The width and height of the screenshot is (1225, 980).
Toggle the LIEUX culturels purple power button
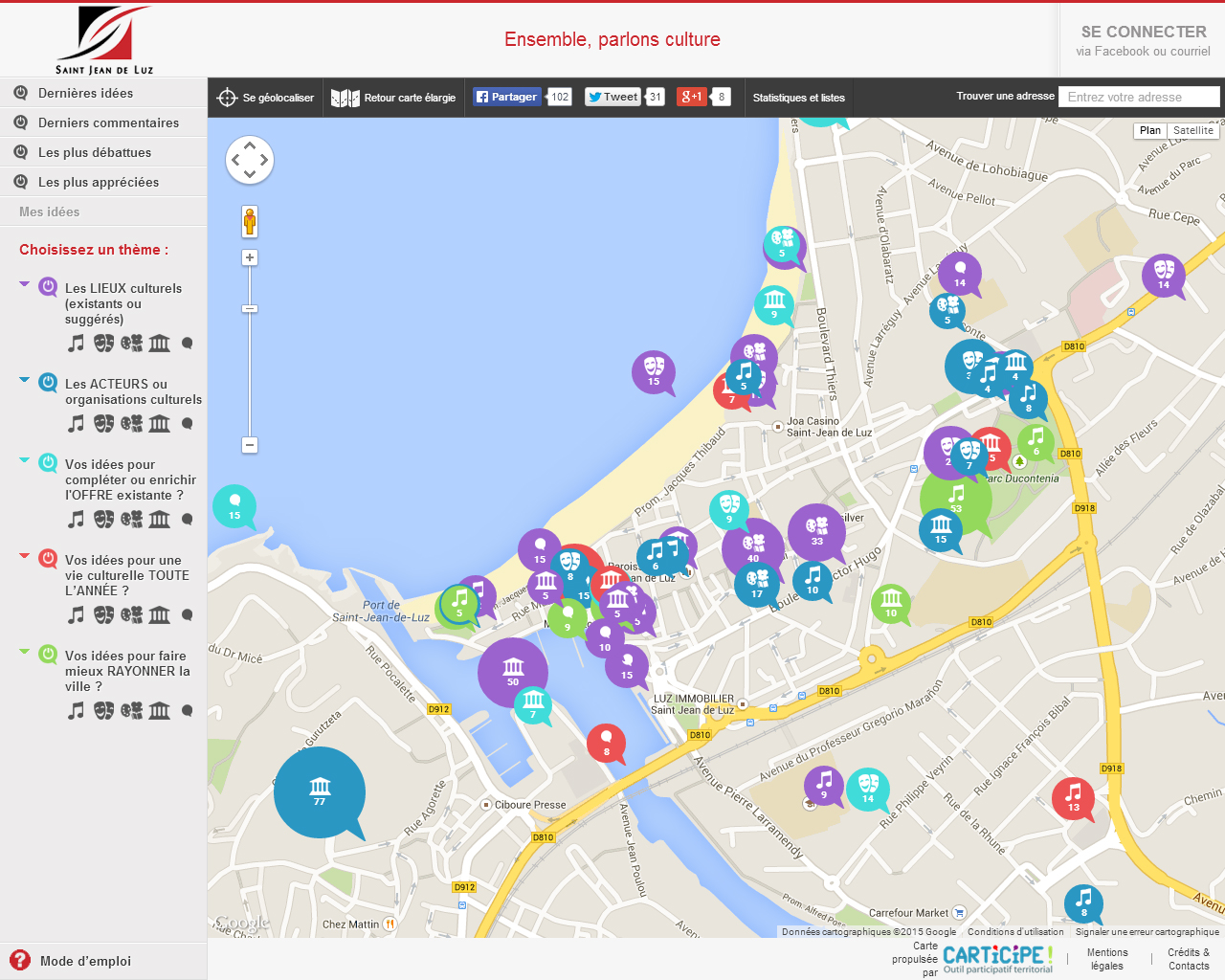(48, 287)
